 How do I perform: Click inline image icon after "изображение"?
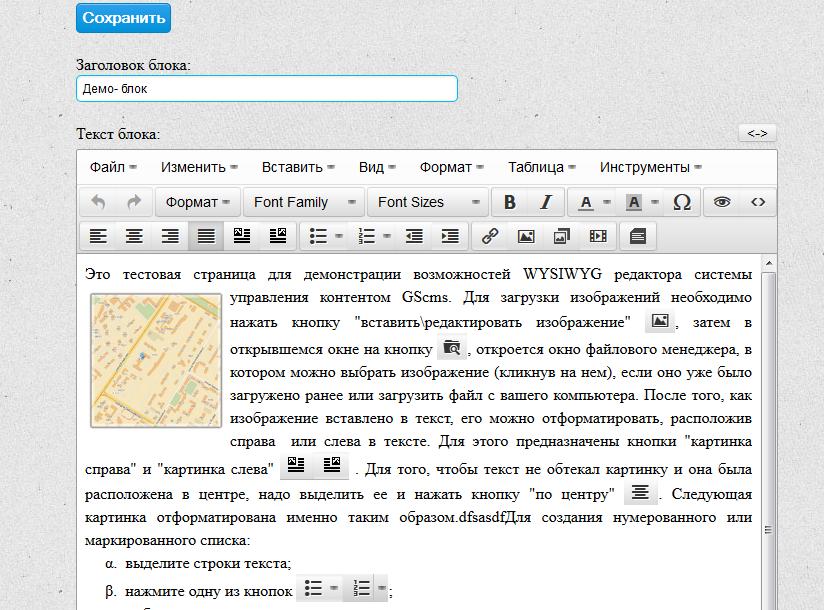click(x=660, y=320)
